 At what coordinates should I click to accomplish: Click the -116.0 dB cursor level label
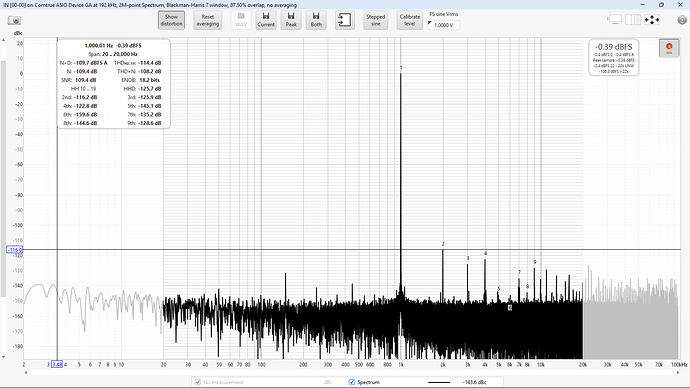click(x=15, y=249)
